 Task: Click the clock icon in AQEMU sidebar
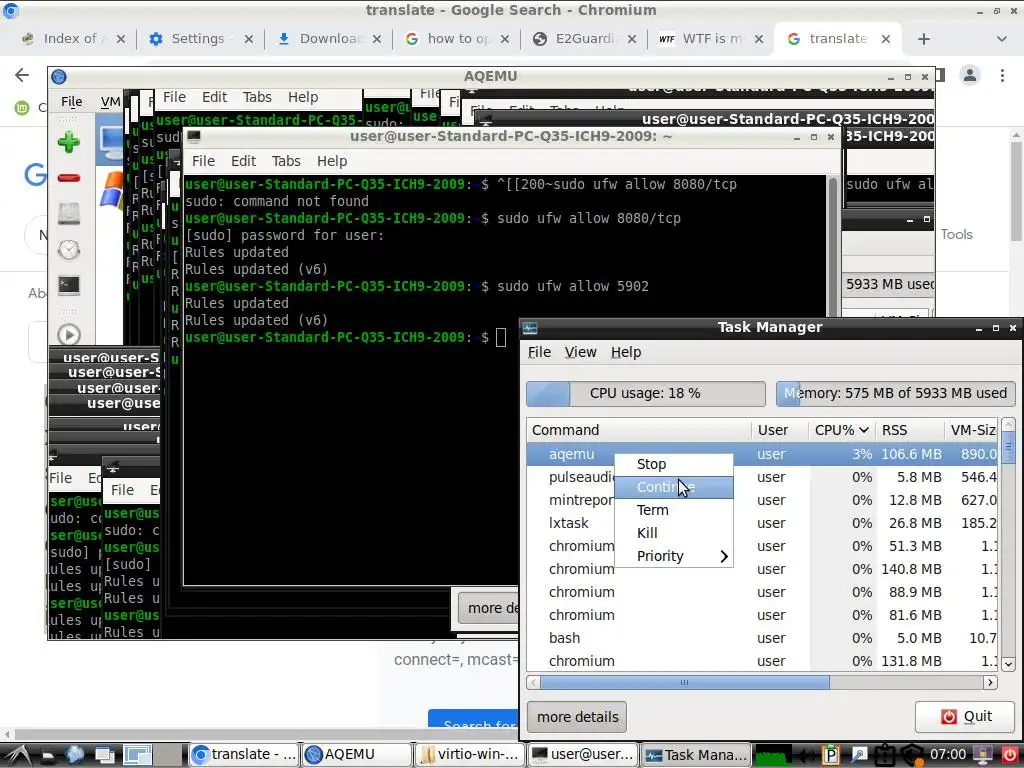click(x=69, y=249)
